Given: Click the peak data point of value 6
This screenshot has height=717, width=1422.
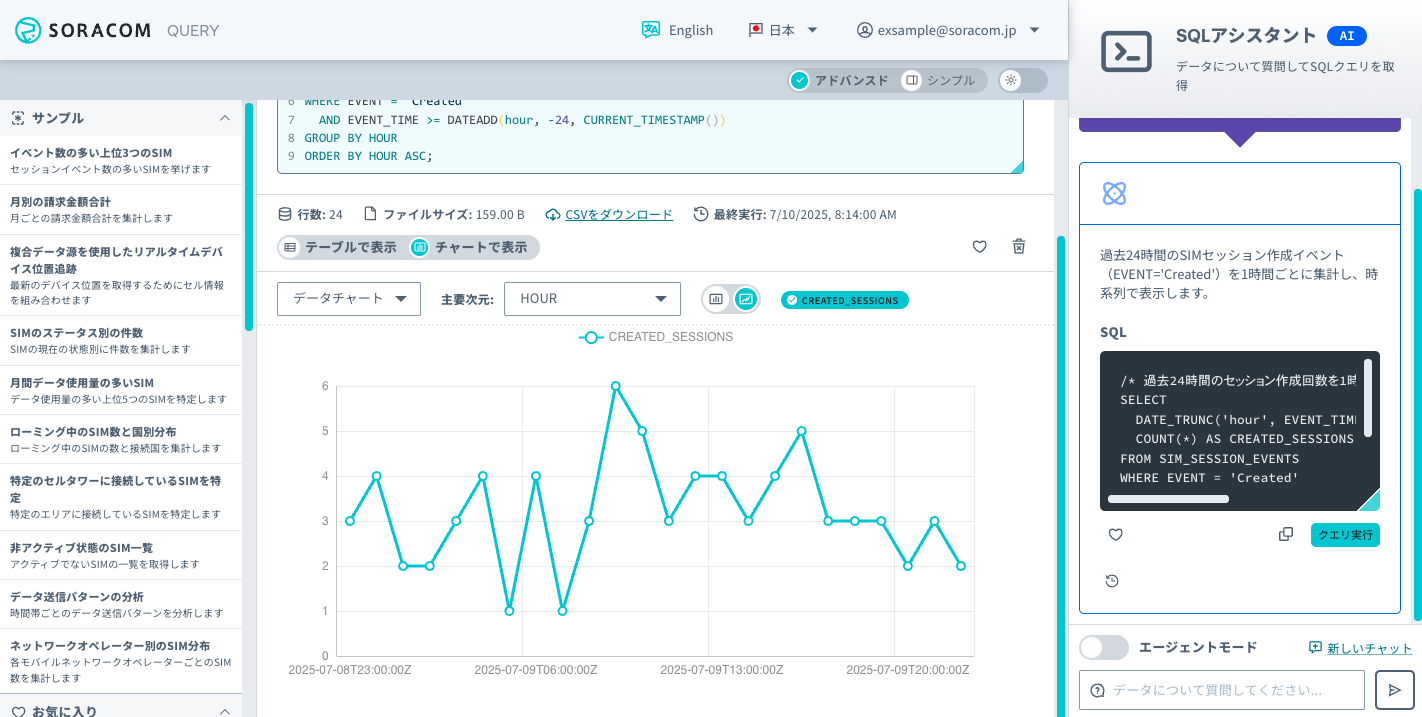Looking at the screenshot, I should (616, 386).
